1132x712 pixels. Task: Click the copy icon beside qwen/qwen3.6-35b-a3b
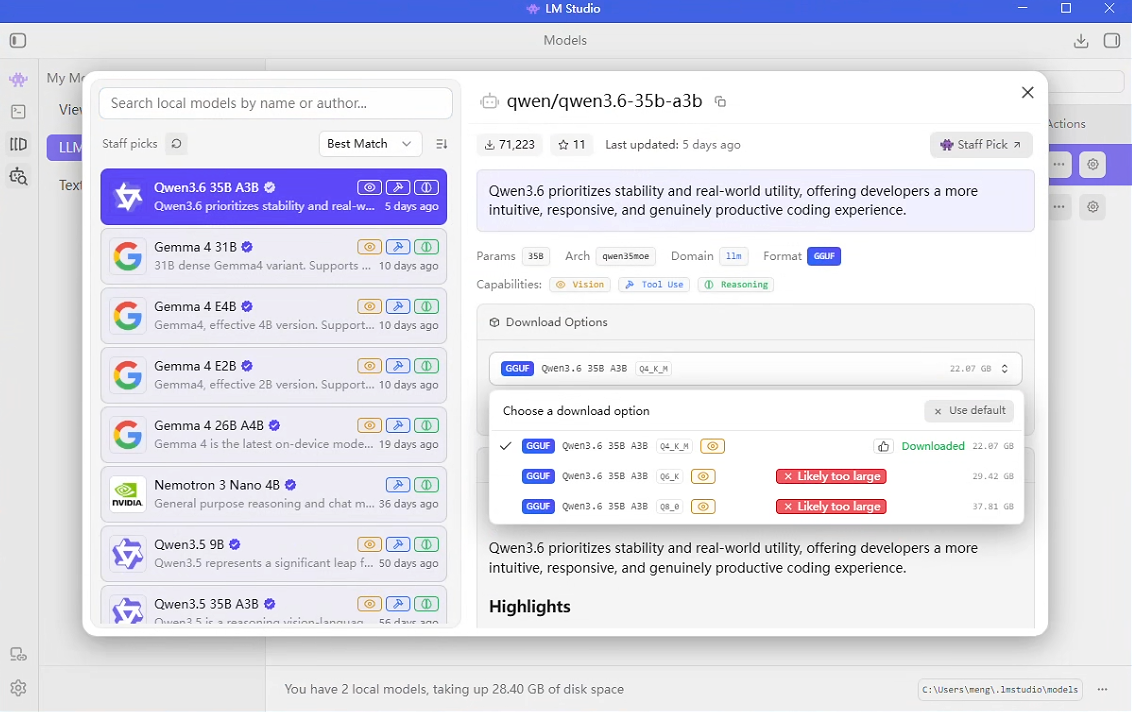click(x=720, y=101)
